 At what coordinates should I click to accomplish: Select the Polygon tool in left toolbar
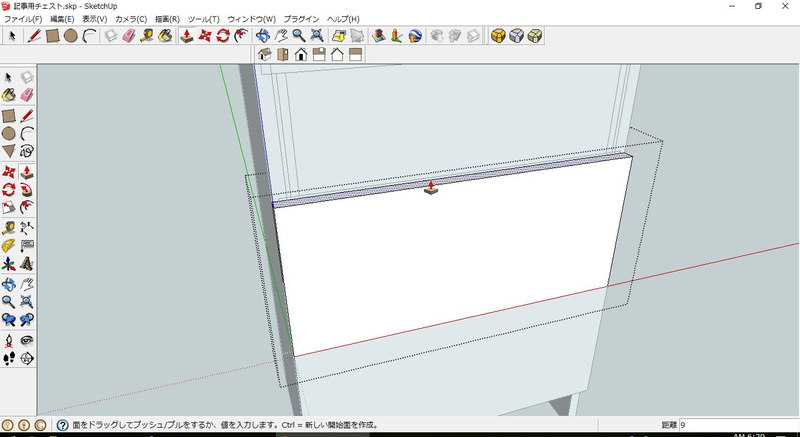tap(9, 151)
